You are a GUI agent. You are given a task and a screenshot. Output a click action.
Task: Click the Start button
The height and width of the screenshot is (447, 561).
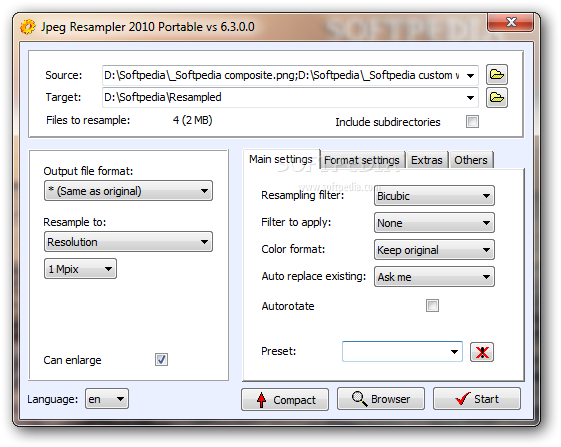click(x=477, y=399)
